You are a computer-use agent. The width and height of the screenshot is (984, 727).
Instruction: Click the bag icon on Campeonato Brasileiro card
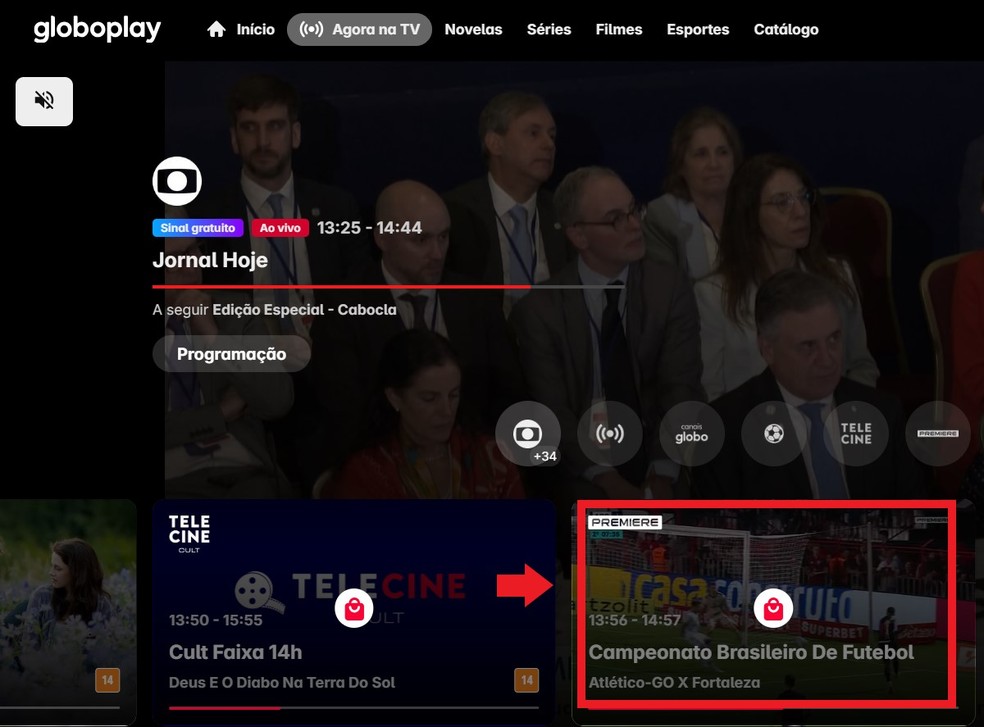[773, 608]
